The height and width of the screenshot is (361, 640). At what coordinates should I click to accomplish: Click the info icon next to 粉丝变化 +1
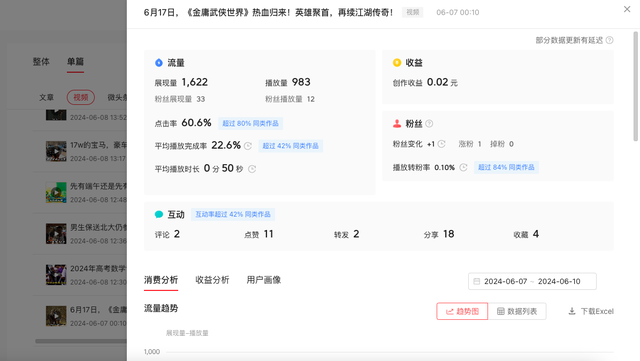pyautogui.click(x=441, y=144)
